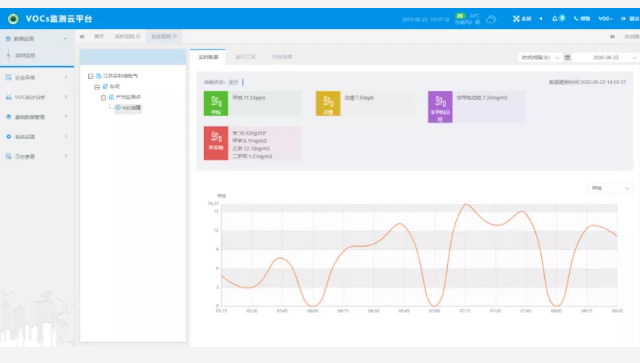The height and width of the screenshot is (363, 640).
Task: Click the 数据监测 sidebar icon
Action: (x=8, y=39)
